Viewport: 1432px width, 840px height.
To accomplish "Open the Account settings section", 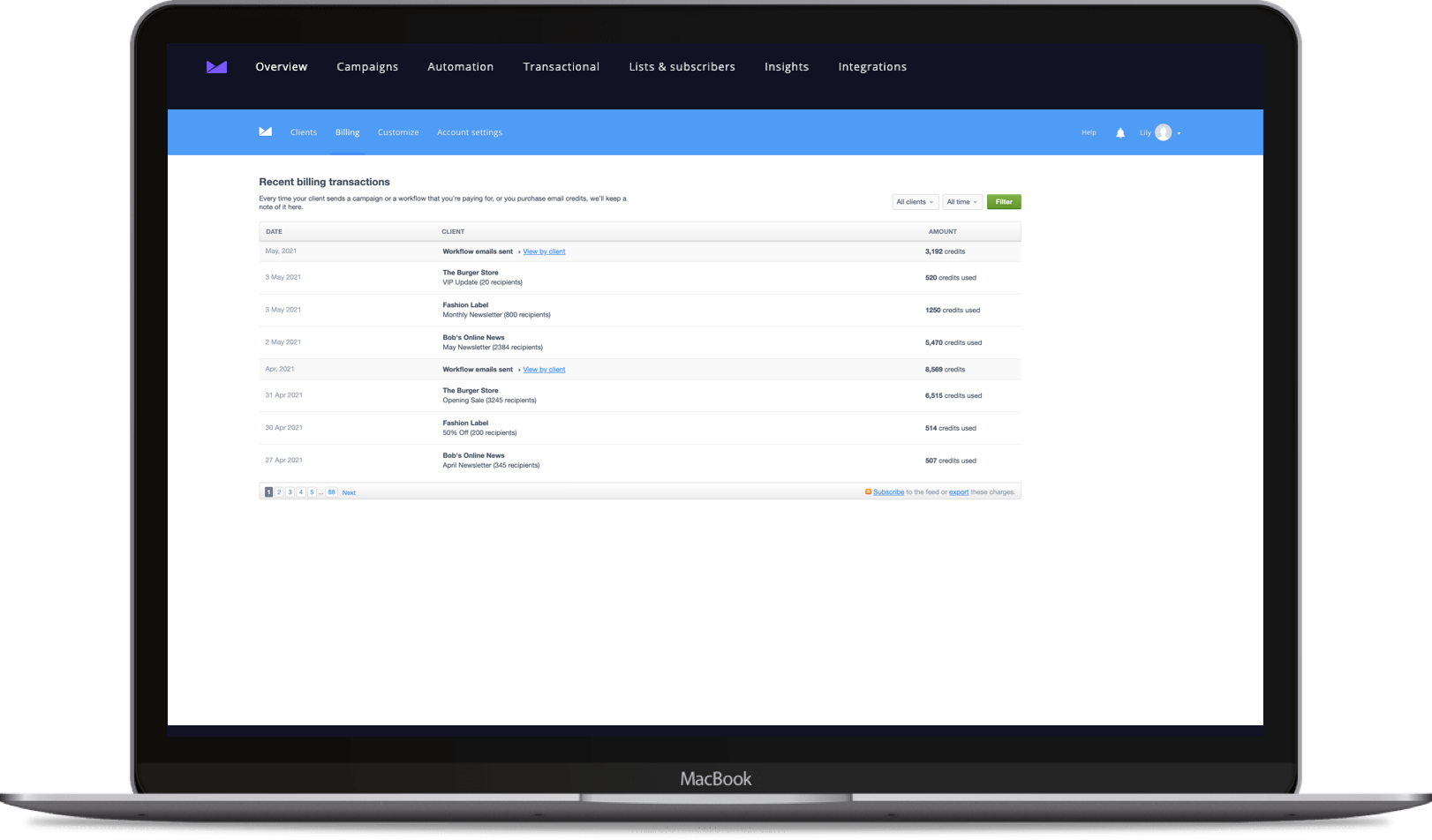I will (469, 131).
